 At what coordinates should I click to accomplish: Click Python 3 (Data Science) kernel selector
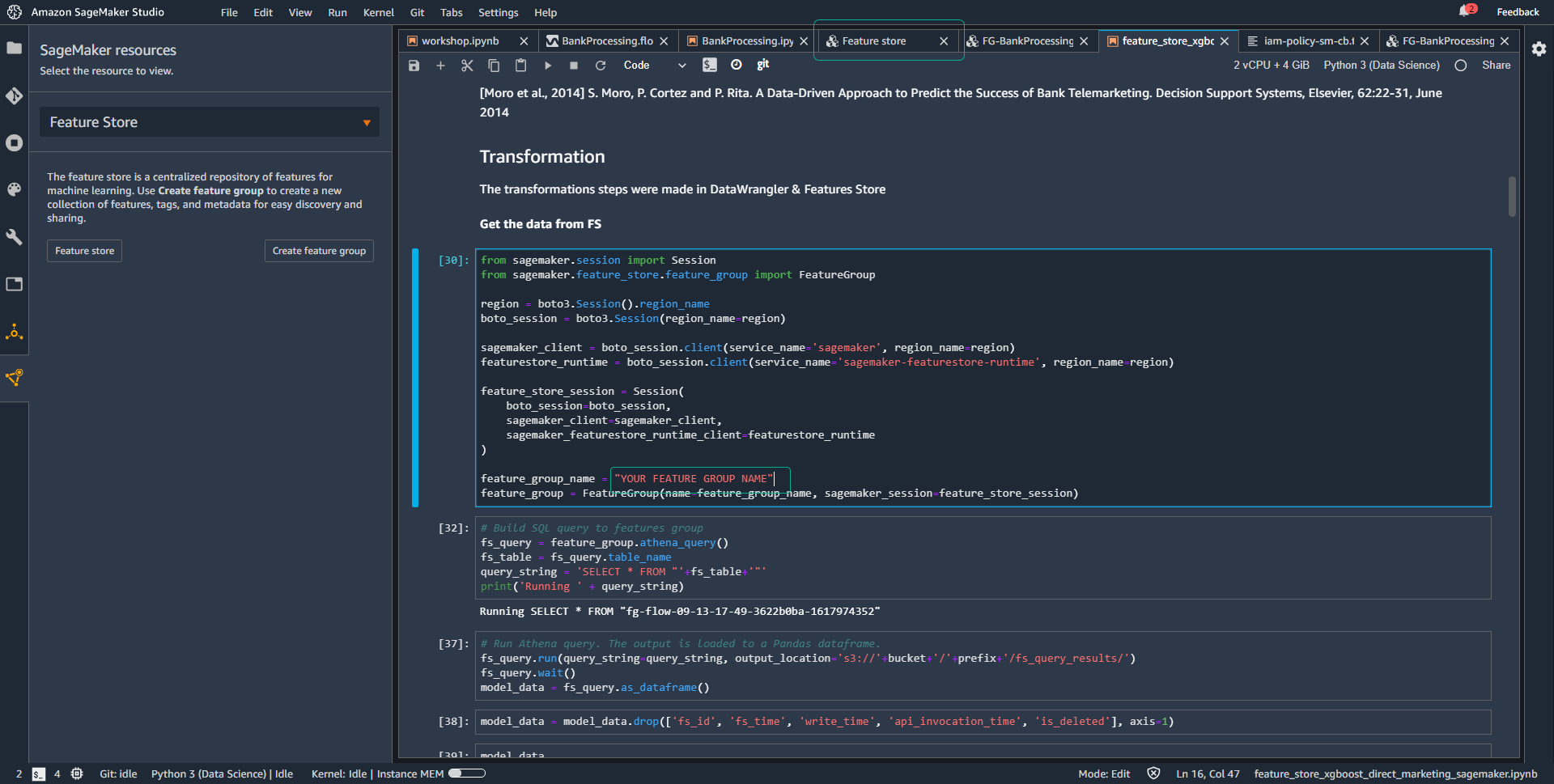tap(1382, 66)
